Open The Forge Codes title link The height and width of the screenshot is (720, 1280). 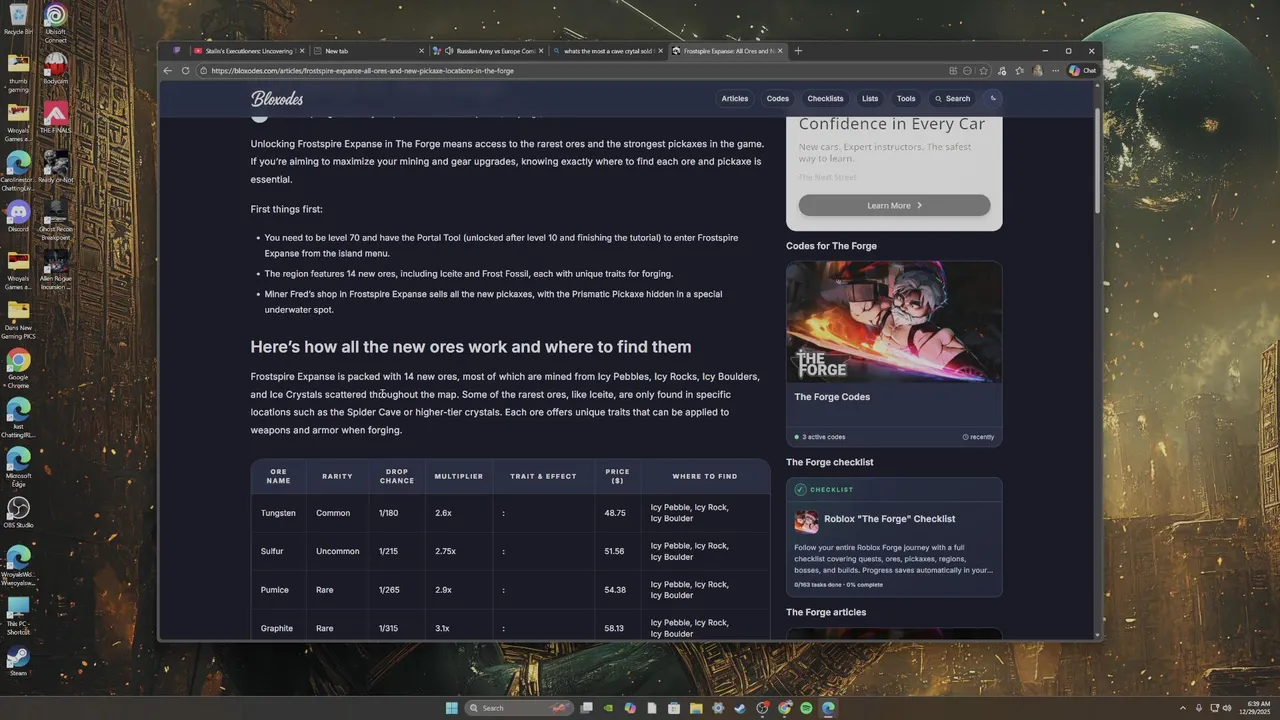(832, 397)
